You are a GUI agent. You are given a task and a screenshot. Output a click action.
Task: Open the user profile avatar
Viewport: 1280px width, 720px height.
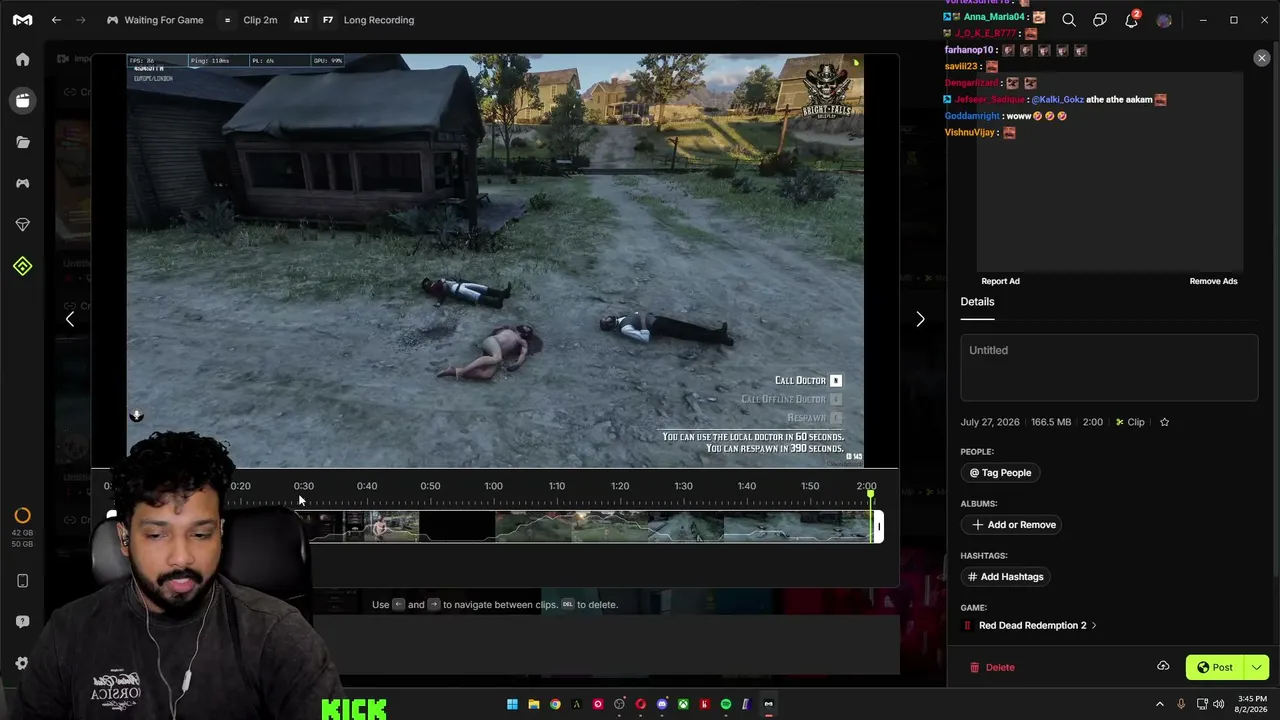pyautogui.click(x=1163, y=20)
